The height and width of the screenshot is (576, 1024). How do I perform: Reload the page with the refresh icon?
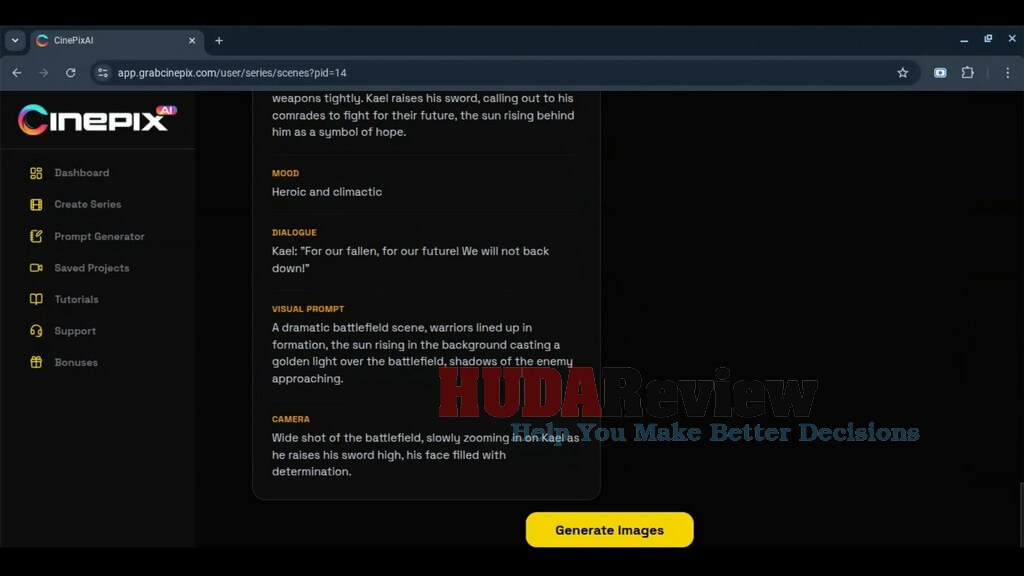[71, 72]
